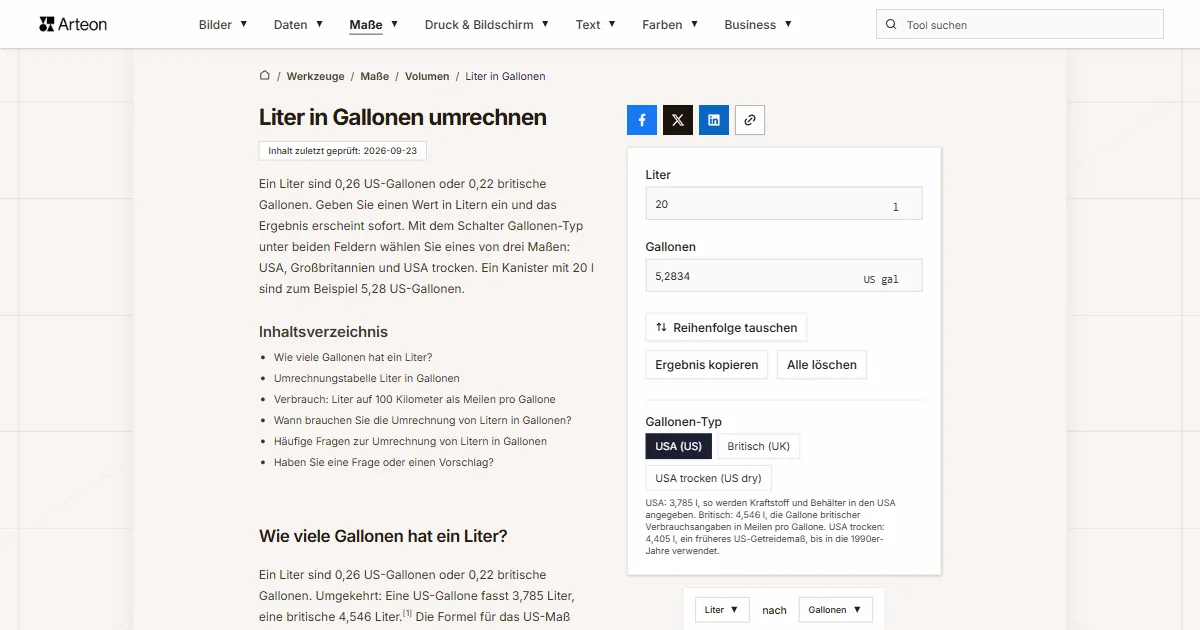Click Reihenfolge tauschen button
Viewport: 1200px width, 630px height.
(x=726, y=327)
